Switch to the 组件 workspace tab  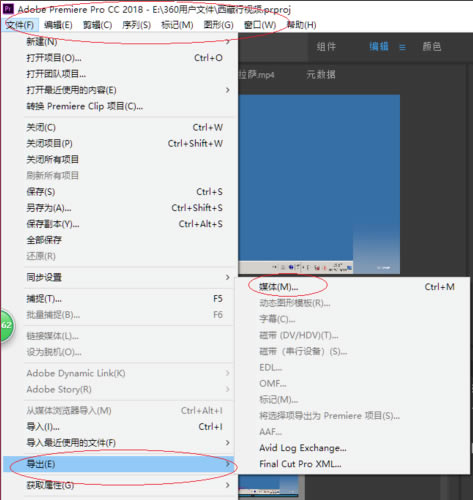pos(326,46)
